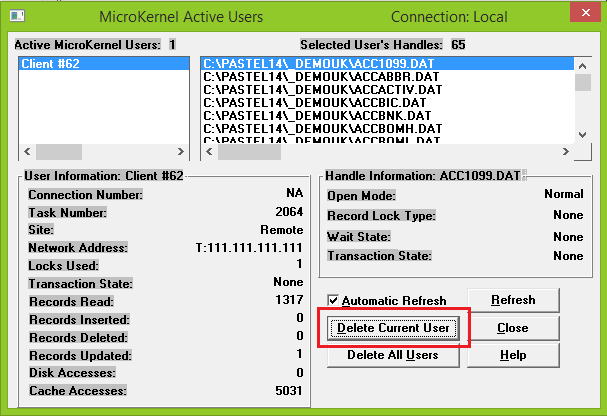This screenshot has width=607, height=416.
Task: Close the MicroKernel Active Users window
Action: point(585,13)
